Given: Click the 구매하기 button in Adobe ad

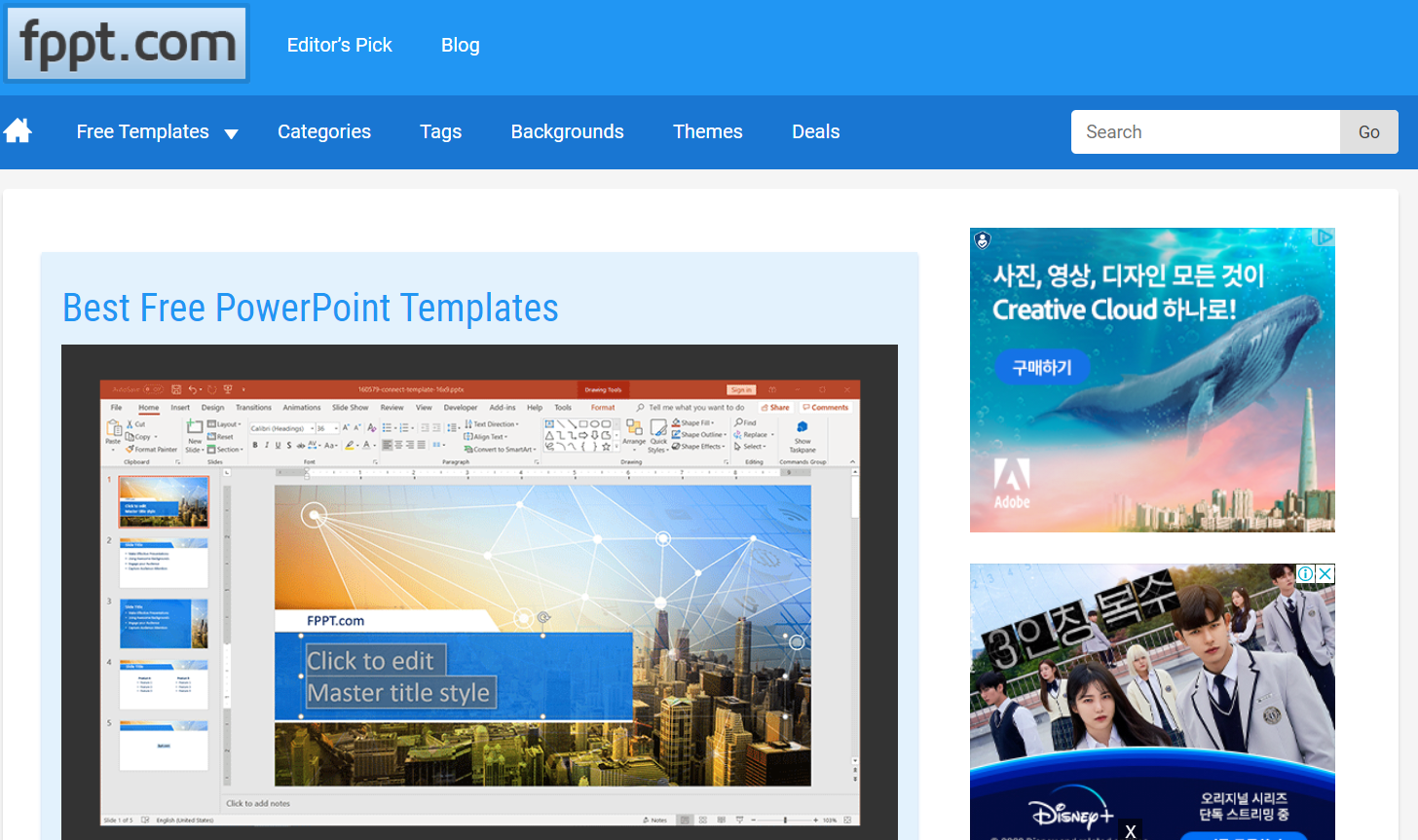Looking at the screenshot, I should pos(1042,367).
